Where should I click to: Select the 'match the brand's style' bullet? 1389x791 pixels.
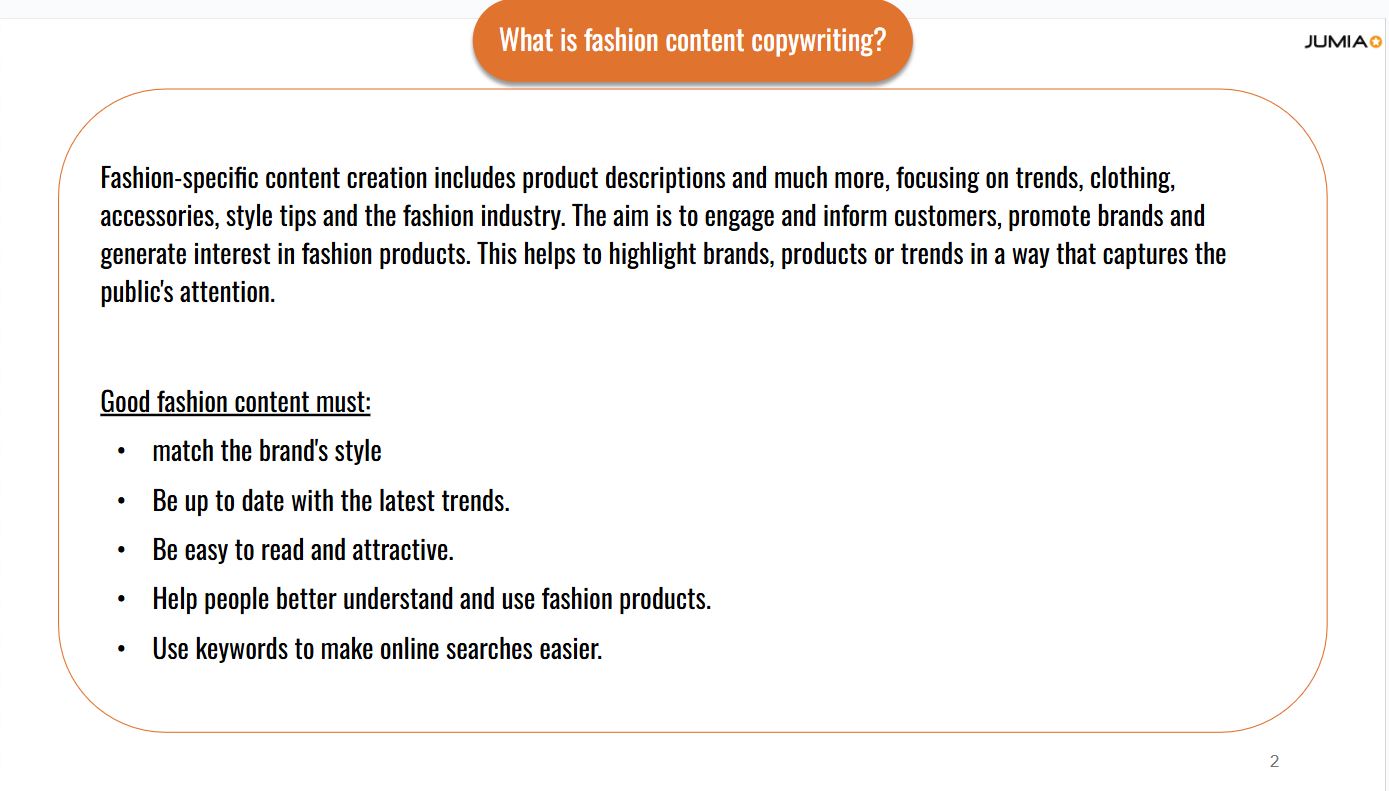267,451
